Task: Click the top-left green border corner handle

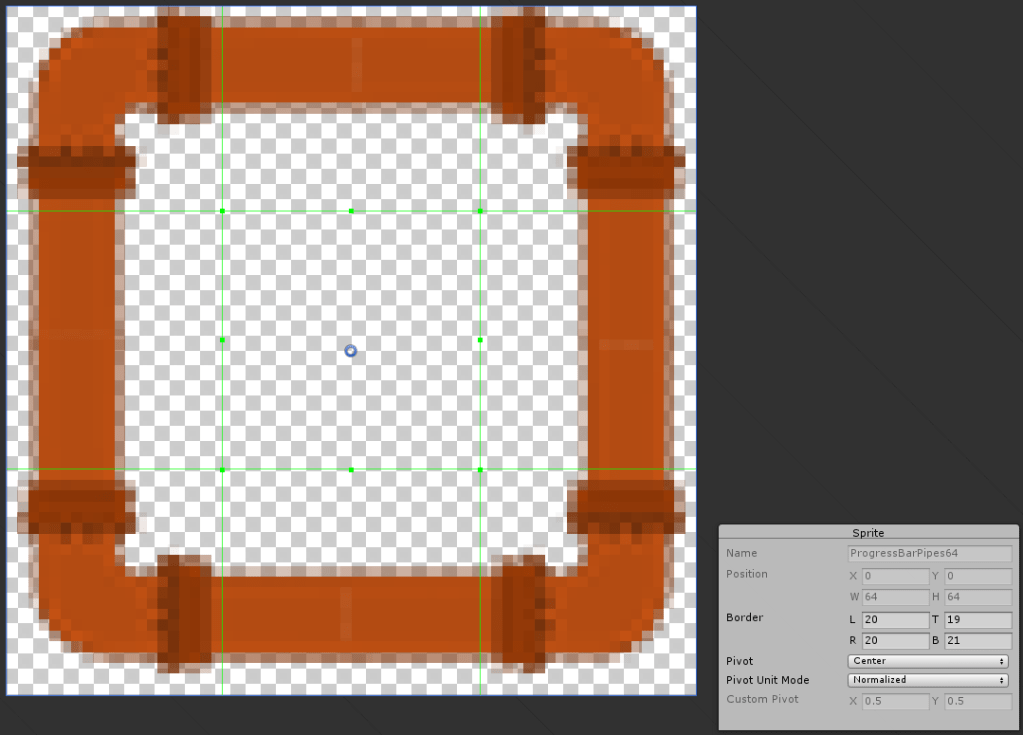Action: (222, 211)
